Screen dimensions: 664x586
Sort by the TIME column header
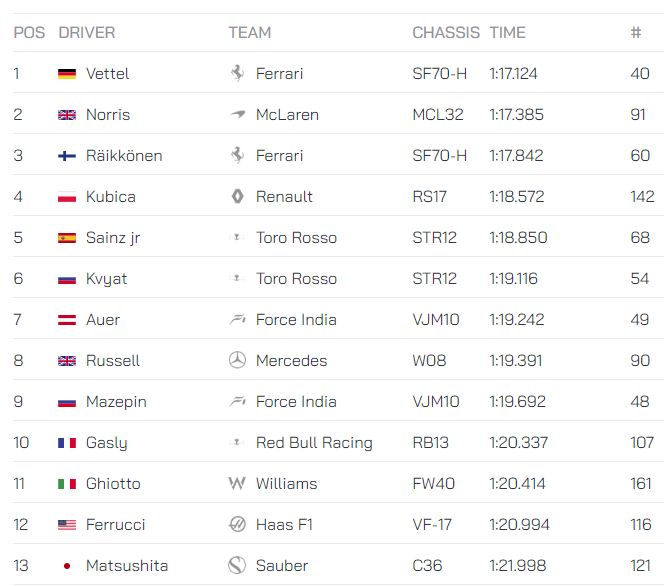coord(507,32)
